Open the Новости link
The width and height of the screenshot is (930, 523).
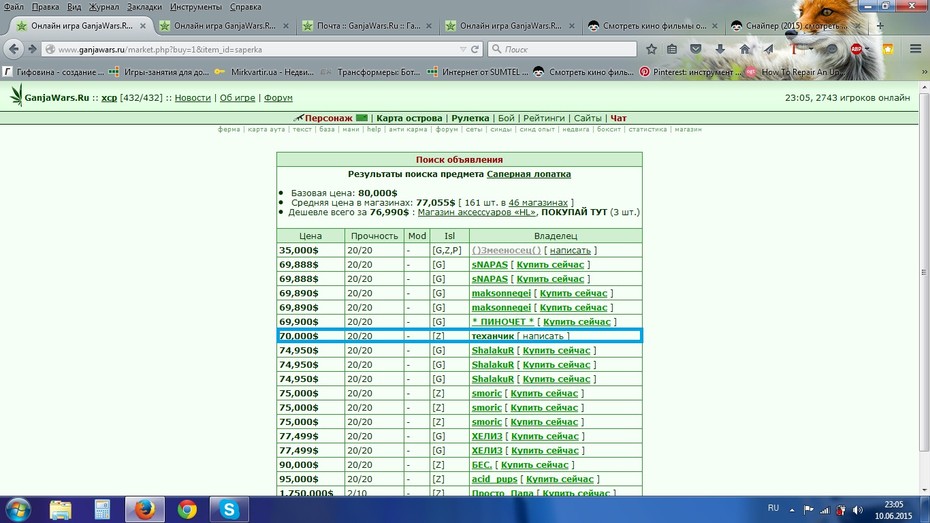(x=192, y=98)
